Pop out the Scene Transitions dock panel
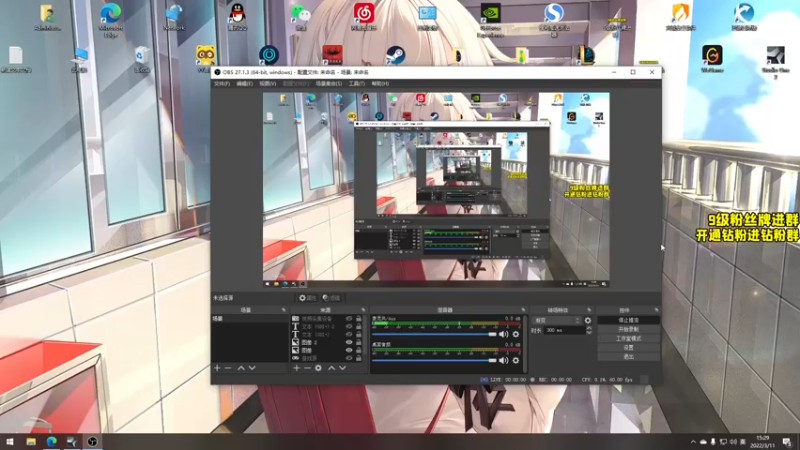Viewport: 800px width, 450px height. click(x=589, y=310)
